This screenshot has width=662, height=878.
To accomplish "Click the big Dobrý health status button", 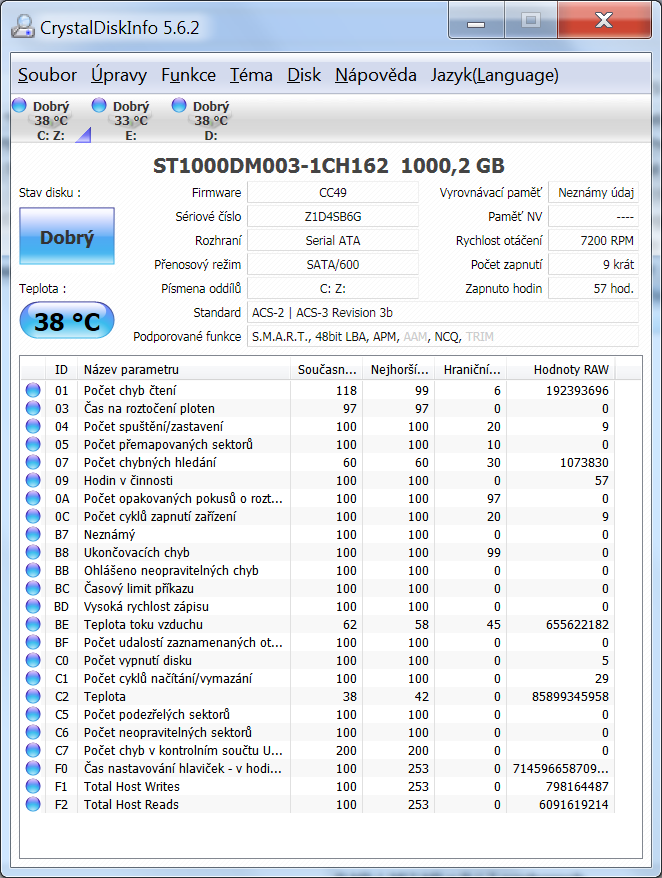I will [67, 236].
